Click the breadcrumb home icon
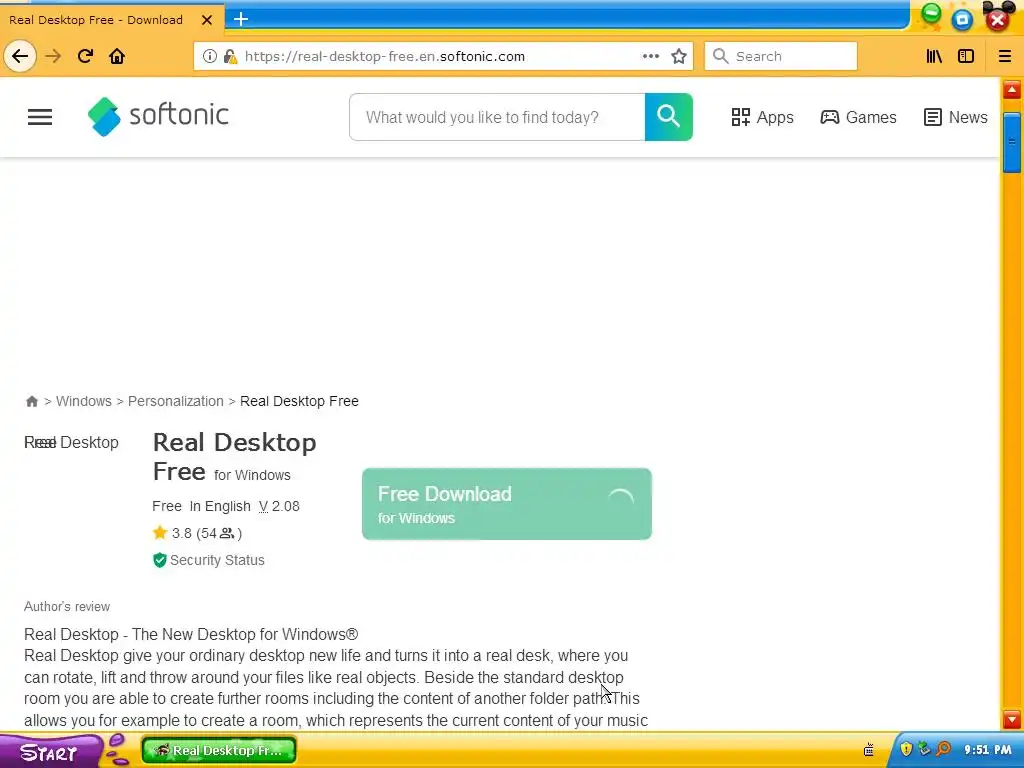Screen dimensions: 1024x768 pyautogui.click(x=31, y=401)
